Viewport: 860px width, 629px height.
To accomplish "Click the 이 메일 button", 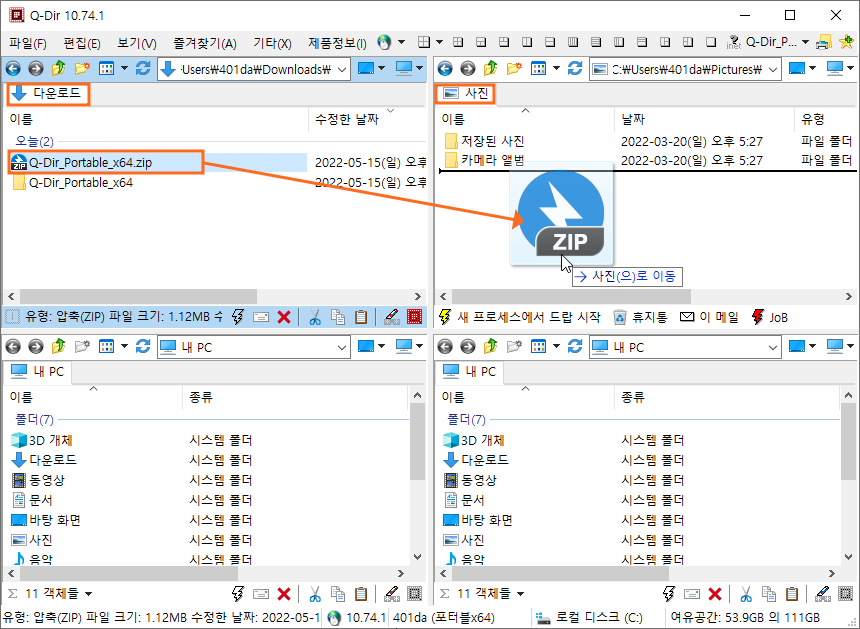I will 709,317.
